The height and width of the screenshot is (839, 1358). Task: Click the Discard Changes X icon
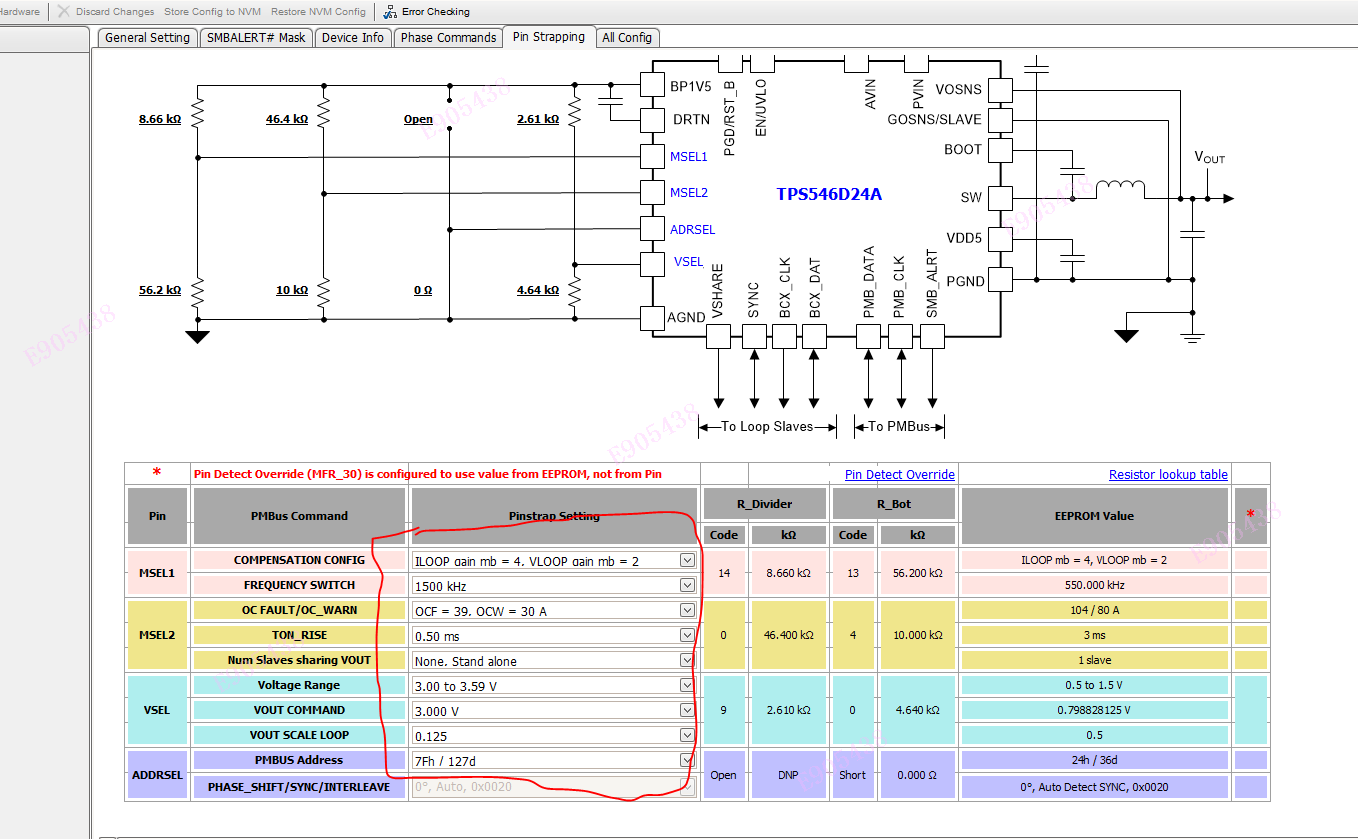click(64, 12)
